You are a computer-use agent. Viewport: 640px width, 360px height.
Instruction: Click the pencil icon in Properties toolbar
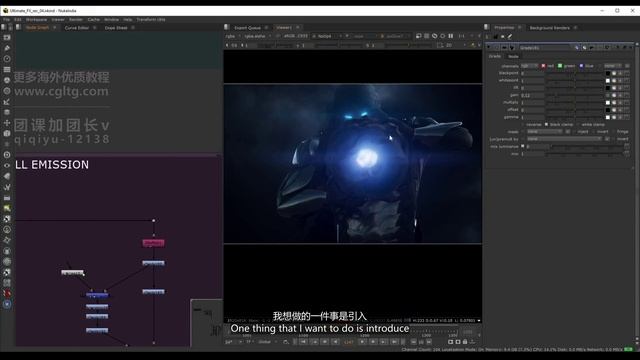510,36
